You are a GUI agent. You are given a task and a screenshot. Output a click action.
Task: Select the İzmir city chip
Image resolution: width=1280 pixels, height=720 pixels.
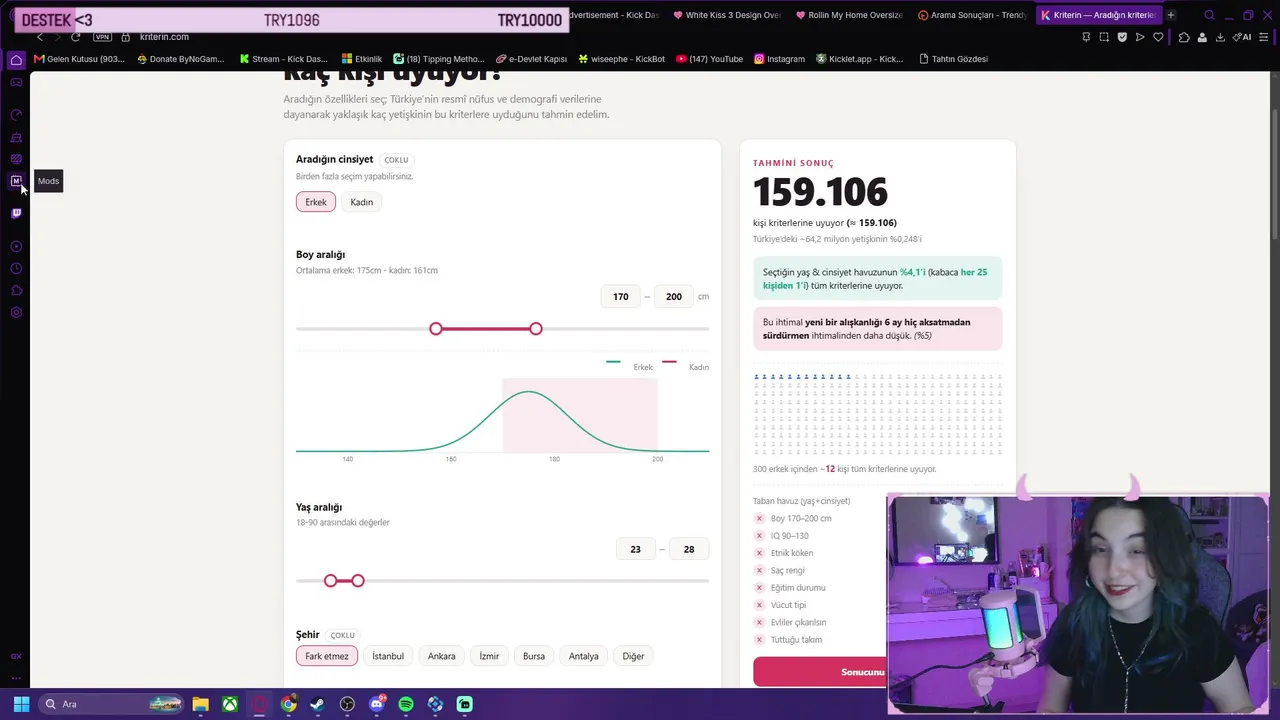(x=489, y=656)
